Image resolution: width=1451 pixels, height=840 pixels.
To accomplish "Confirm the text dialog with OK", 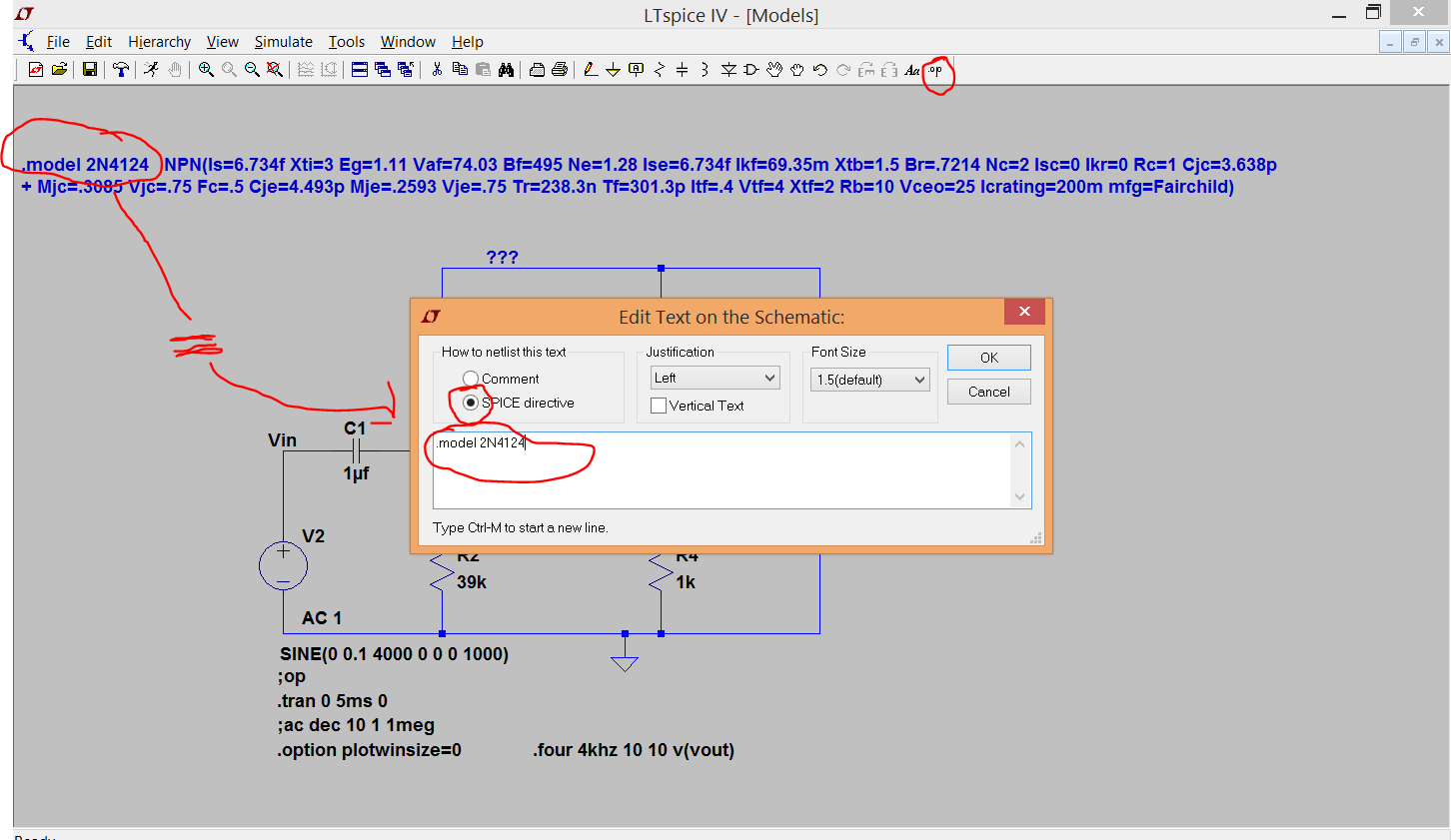I will [989, 358].
